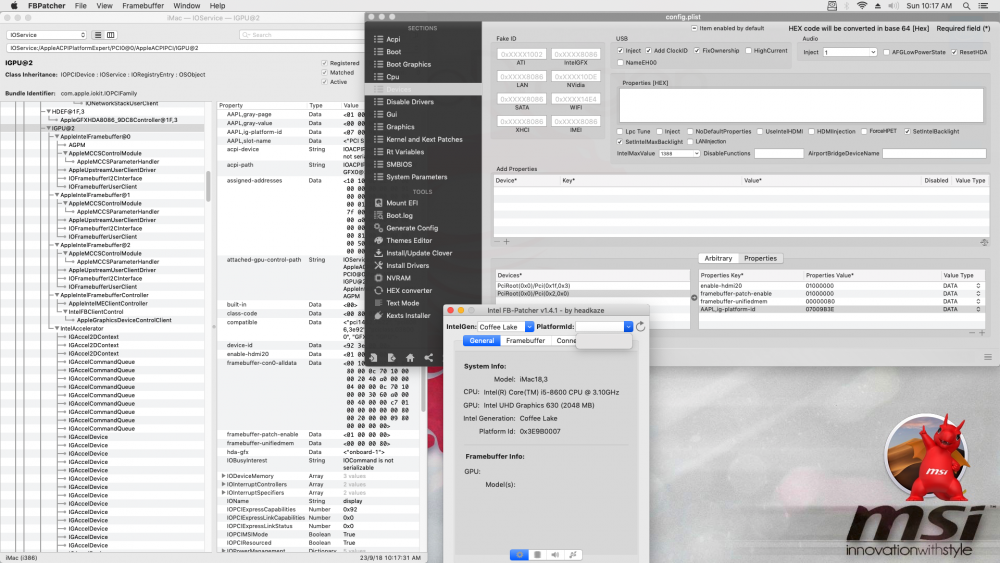Open the Kernel and Kext Patches section

[x=423, y=140]
